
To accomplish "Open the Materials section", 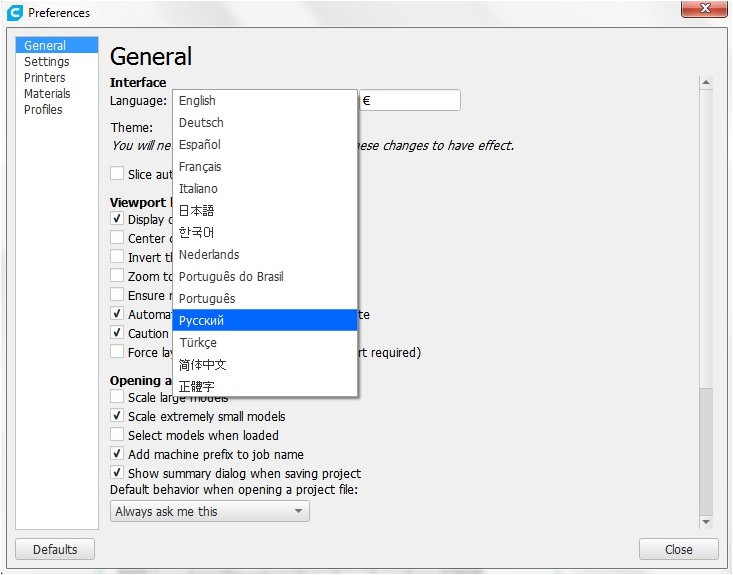I will pos(47,94).
